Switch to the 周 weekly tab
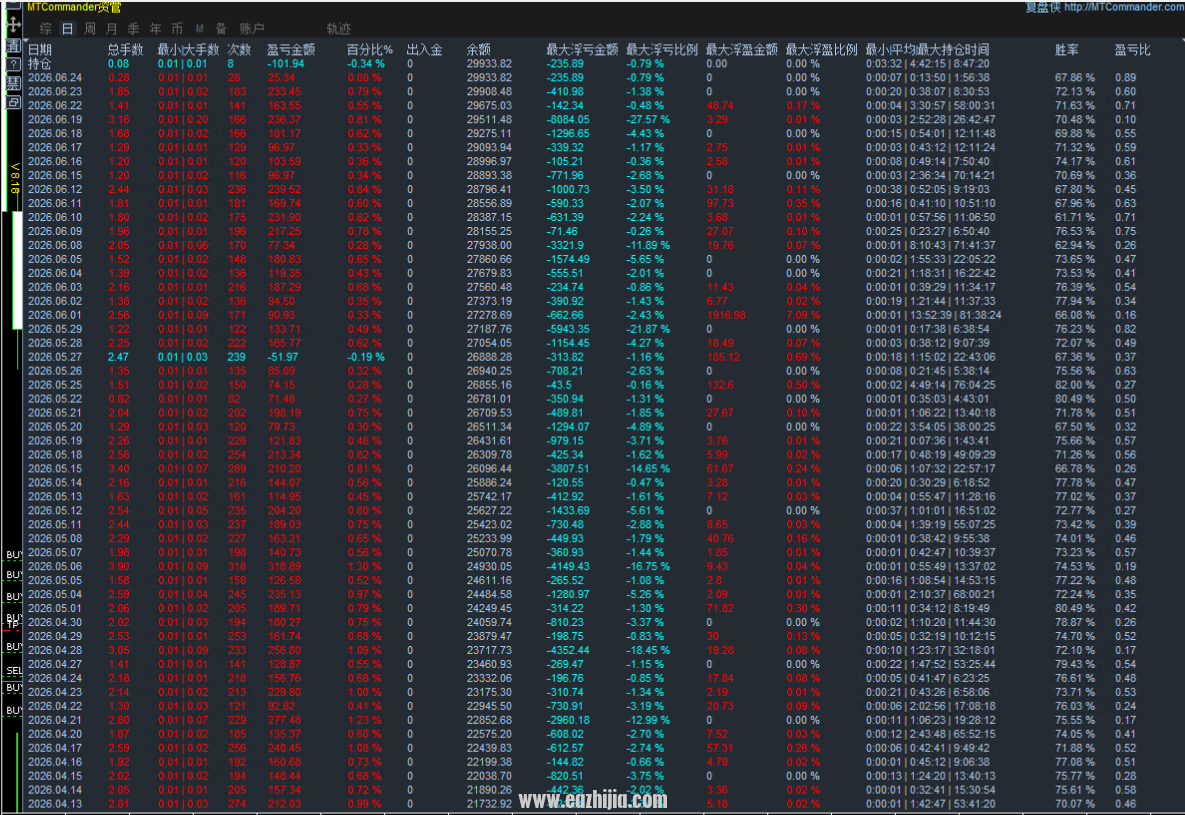 pyautogui.click(x=90, y=29)
